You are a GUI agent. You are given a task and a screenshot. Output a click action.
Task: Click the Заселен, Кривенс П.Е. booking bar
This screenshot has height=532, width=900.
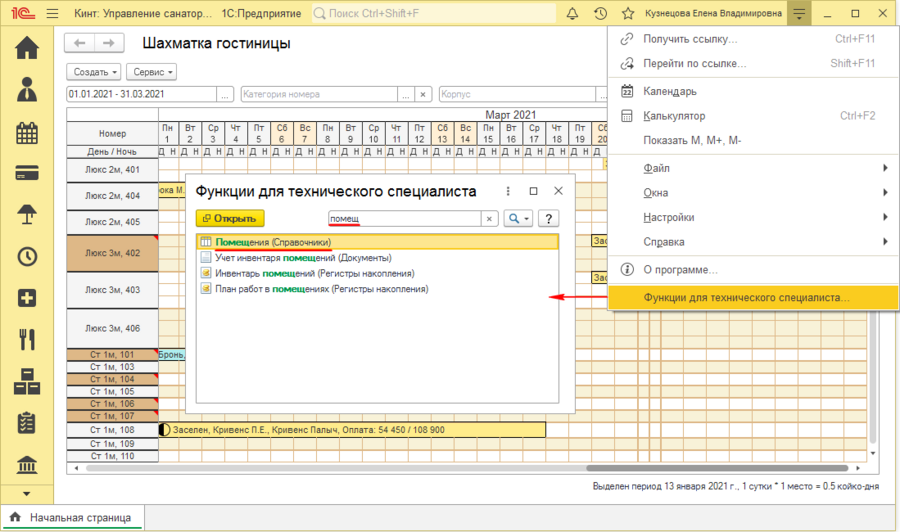[x=352, y=430]
